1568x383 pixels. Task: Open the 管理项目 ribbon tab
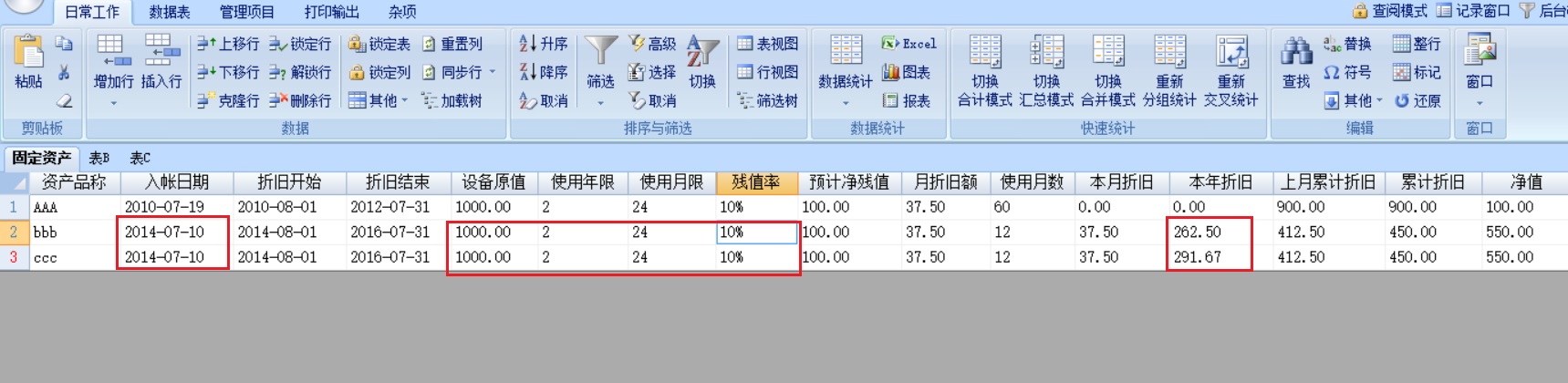tap(247, 12)
